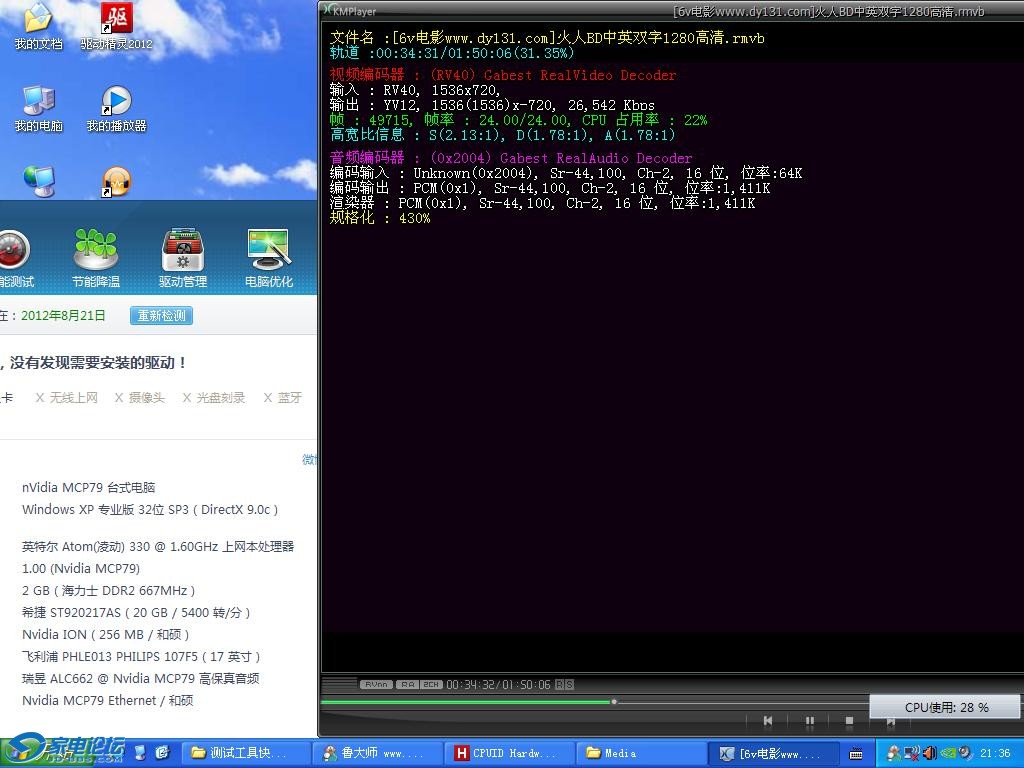
Task: Skip to previous track in KMPlayer
Action: tap(768, 720)
